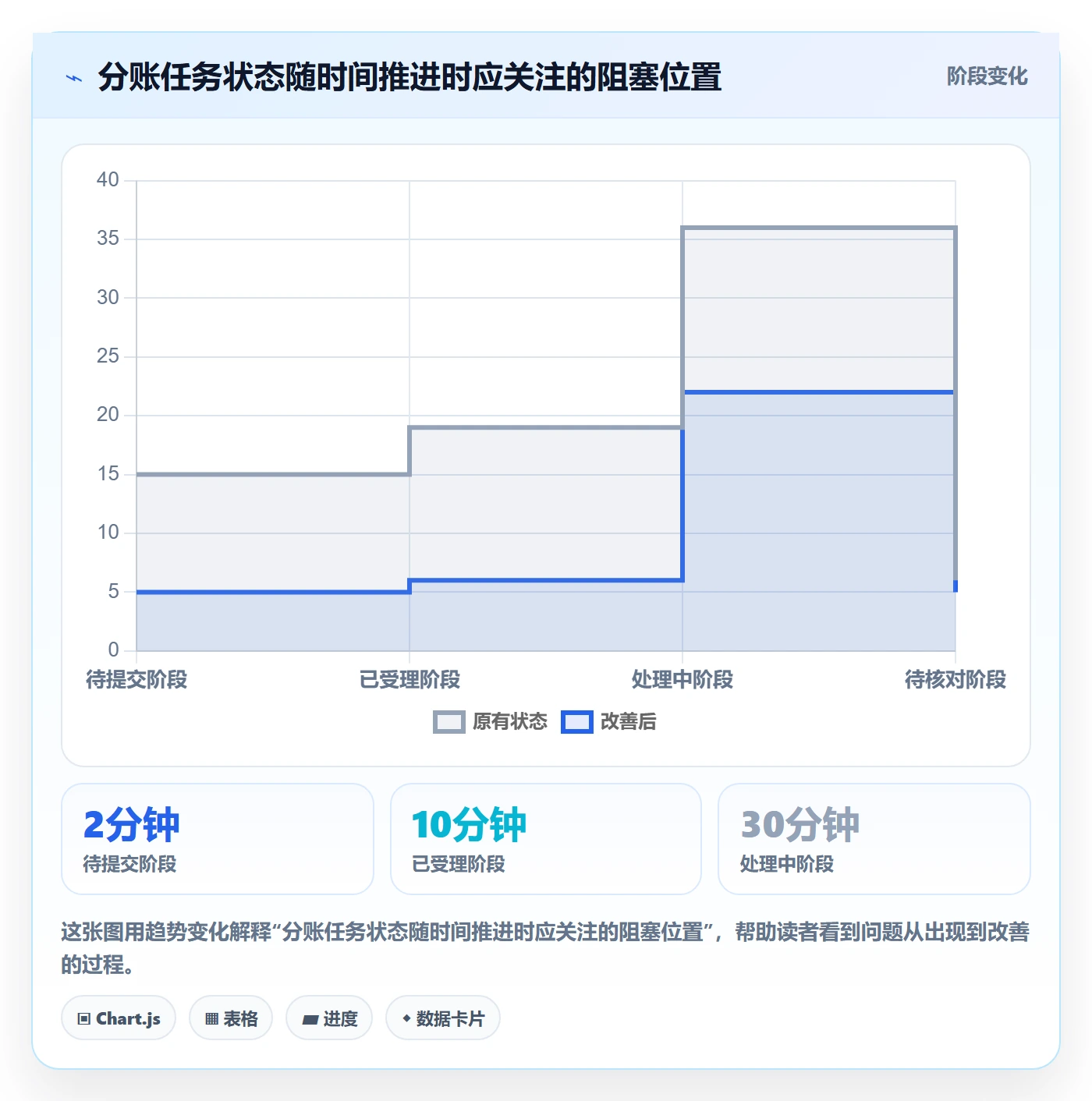Screen dimensions: 1092x1101
Task: Click the 处理中阶段 x-axis label
Action: tap(682, 680)
